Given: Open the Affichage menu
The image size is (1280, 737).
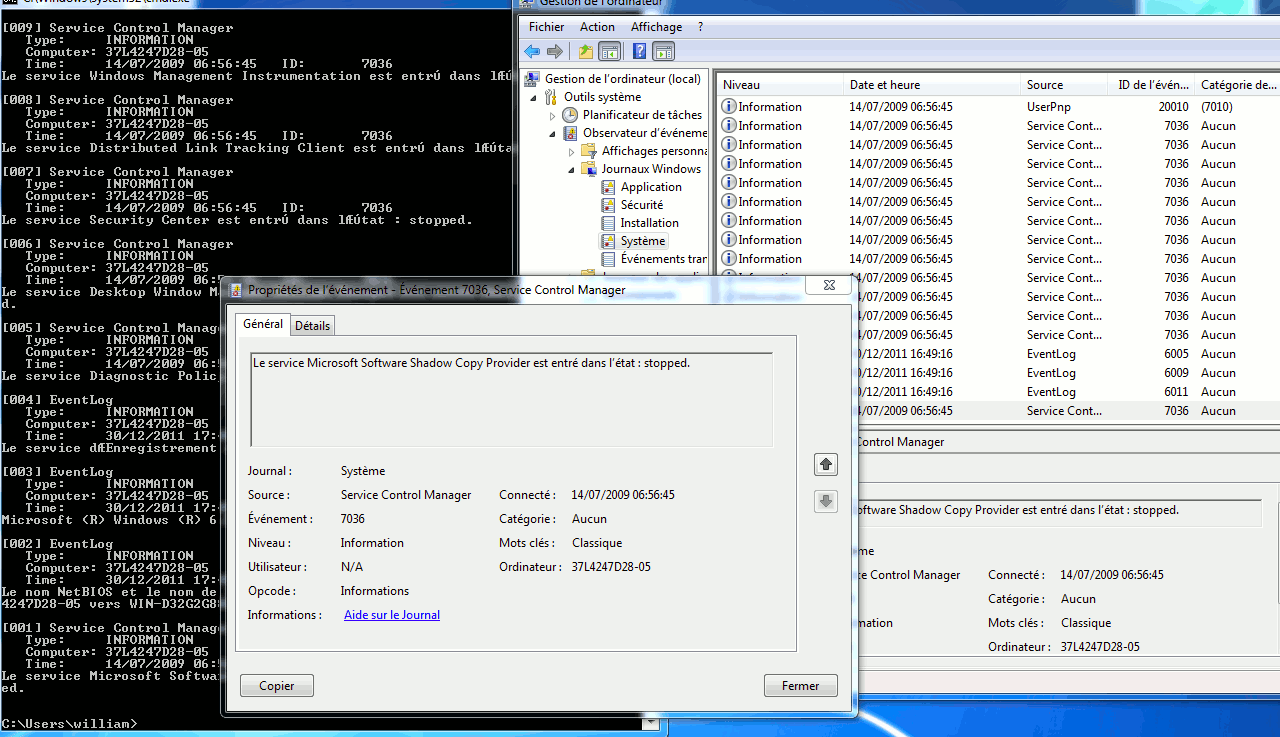Looking at the screenshot, I should coord(656,27).
